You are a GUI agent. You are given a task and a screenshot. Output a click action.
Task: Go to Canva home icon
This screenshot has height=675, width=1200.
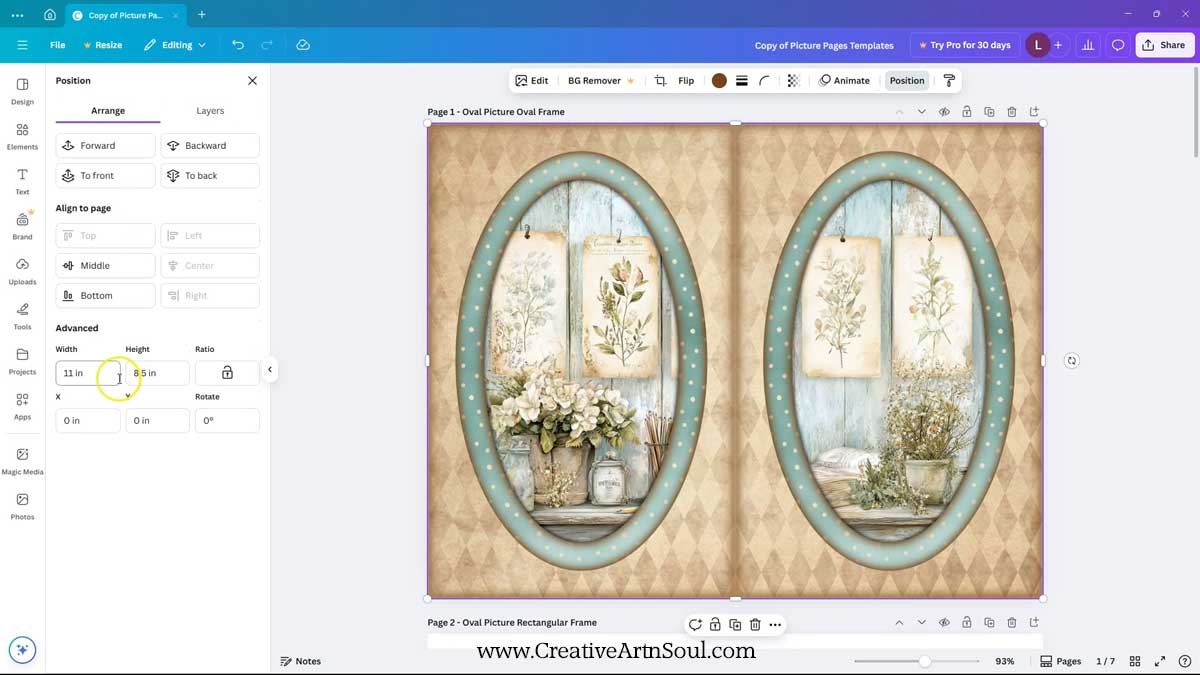tap(49, 15)
